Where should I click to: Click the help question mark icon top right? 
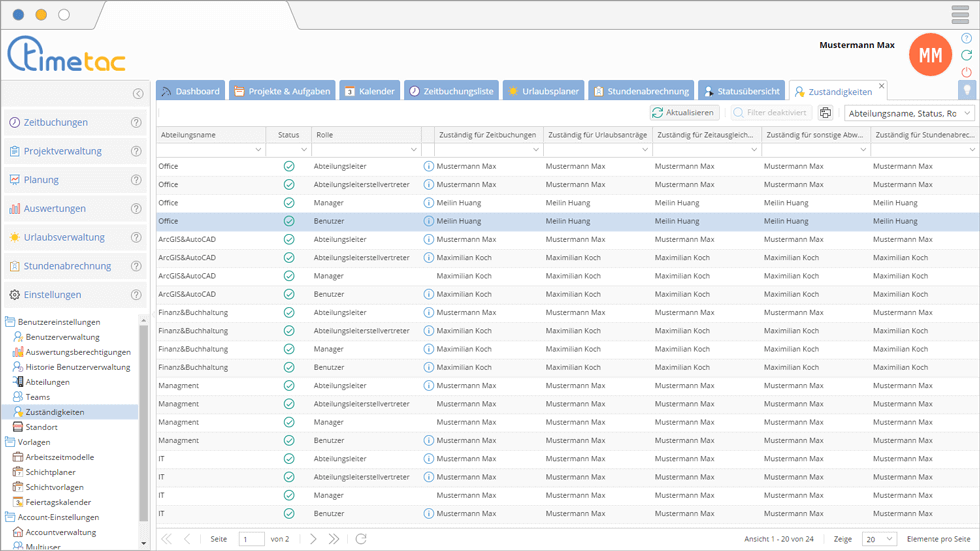point(966,38)
